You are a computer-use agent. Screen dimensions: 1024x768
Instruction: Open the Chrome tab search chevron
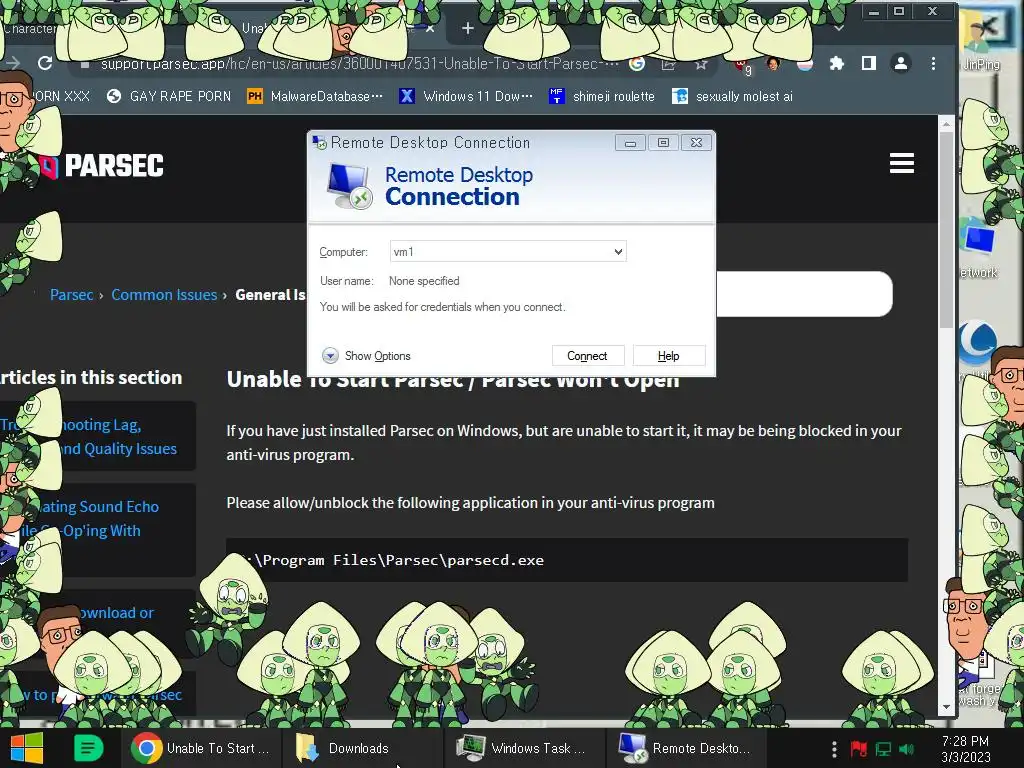coord(839,28)
